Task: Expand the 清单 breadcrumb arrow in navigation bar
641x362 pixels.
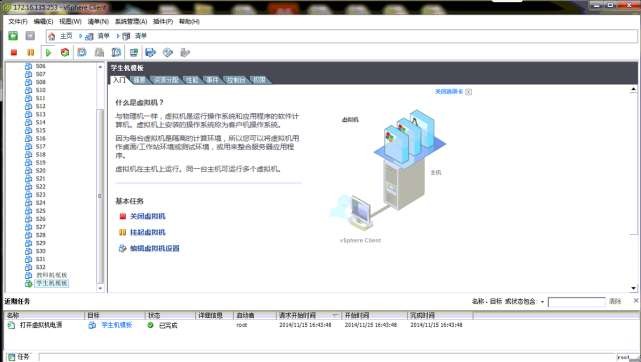Action: (x=118, y=36)
